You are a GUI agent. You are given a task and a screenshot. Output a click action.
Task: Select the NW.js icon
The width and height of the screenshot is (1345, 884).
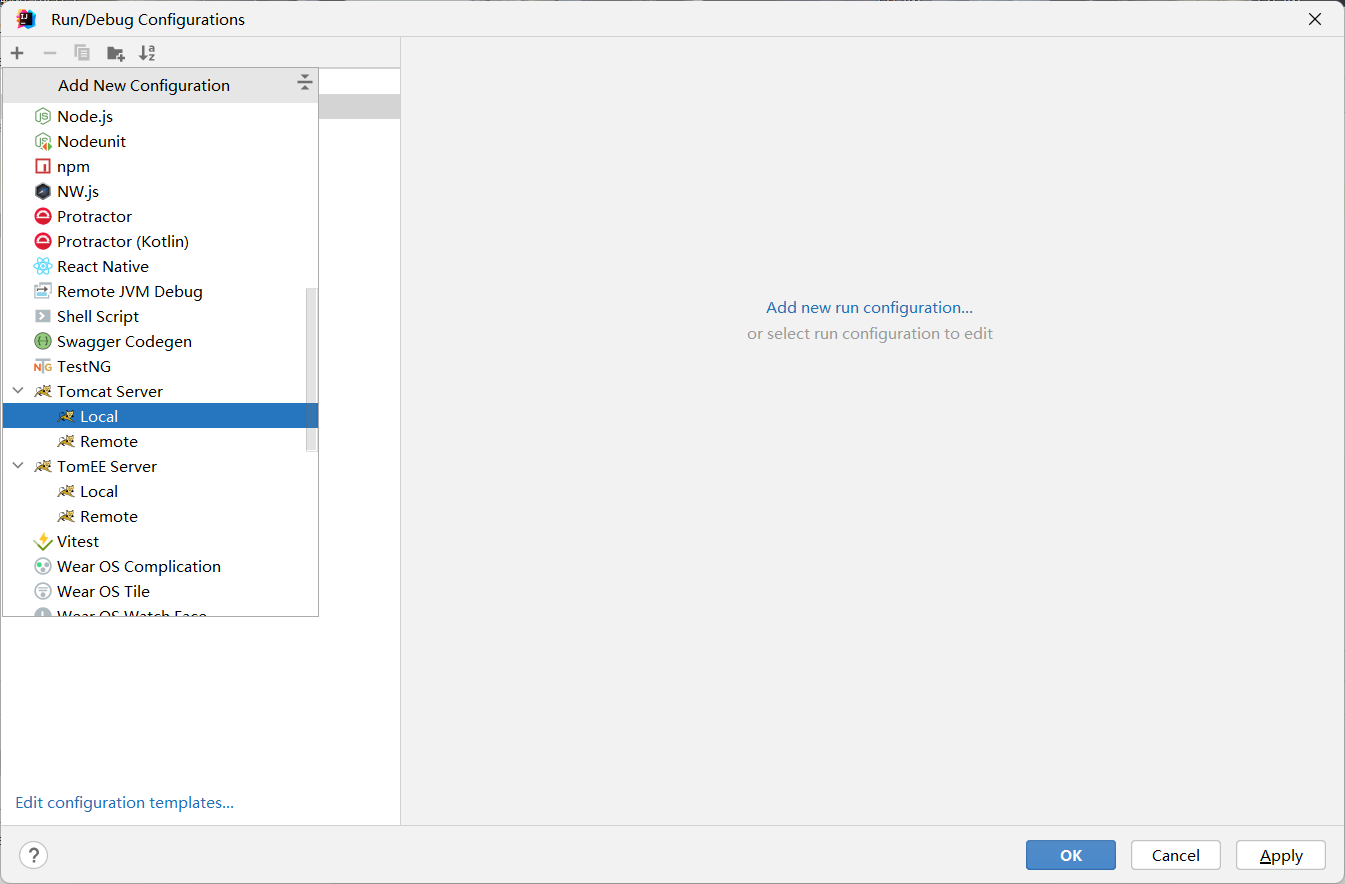point(43,191)
